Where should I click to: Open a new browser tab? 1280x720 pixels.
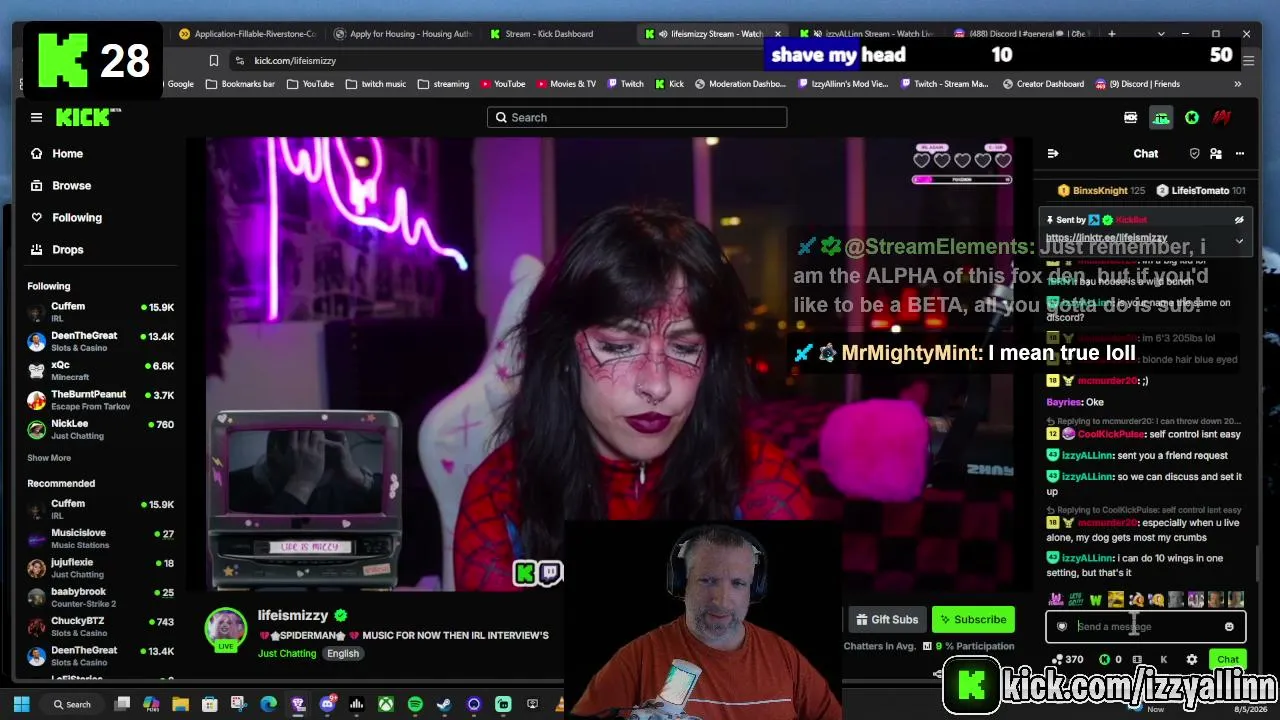pos(1111,34)
